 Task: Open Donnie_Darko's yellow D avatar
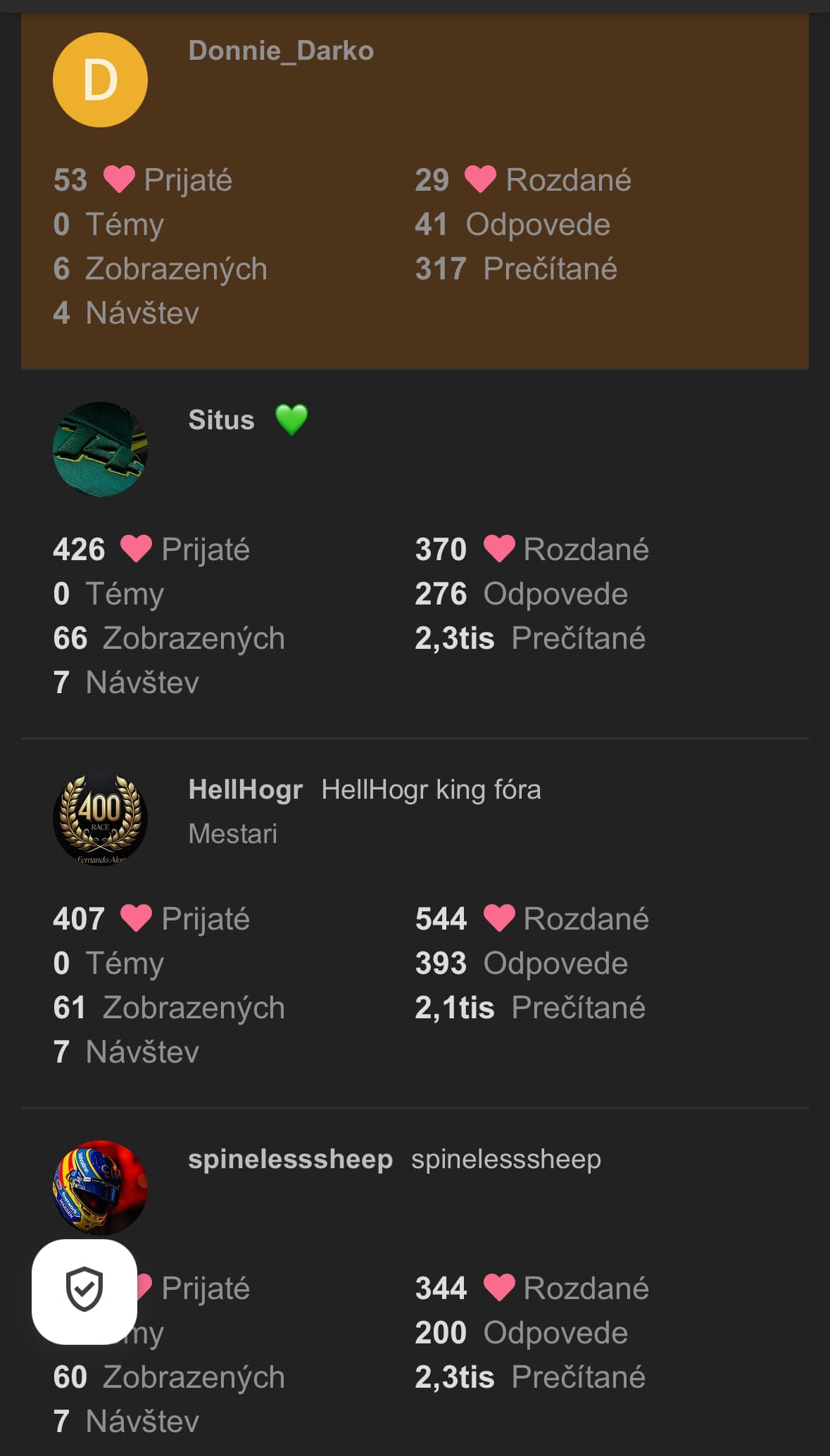pyautogui.click(x=100, y=80)
